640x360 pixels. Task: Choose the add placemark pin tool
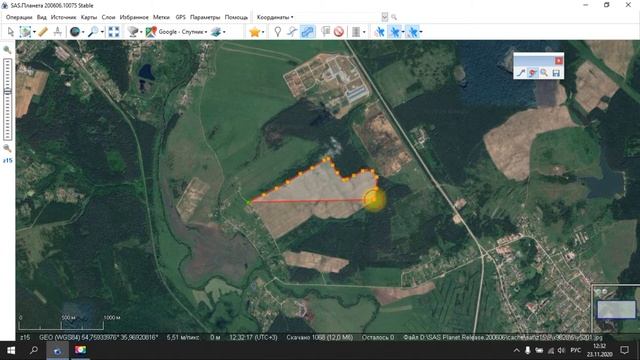[278, 31]
